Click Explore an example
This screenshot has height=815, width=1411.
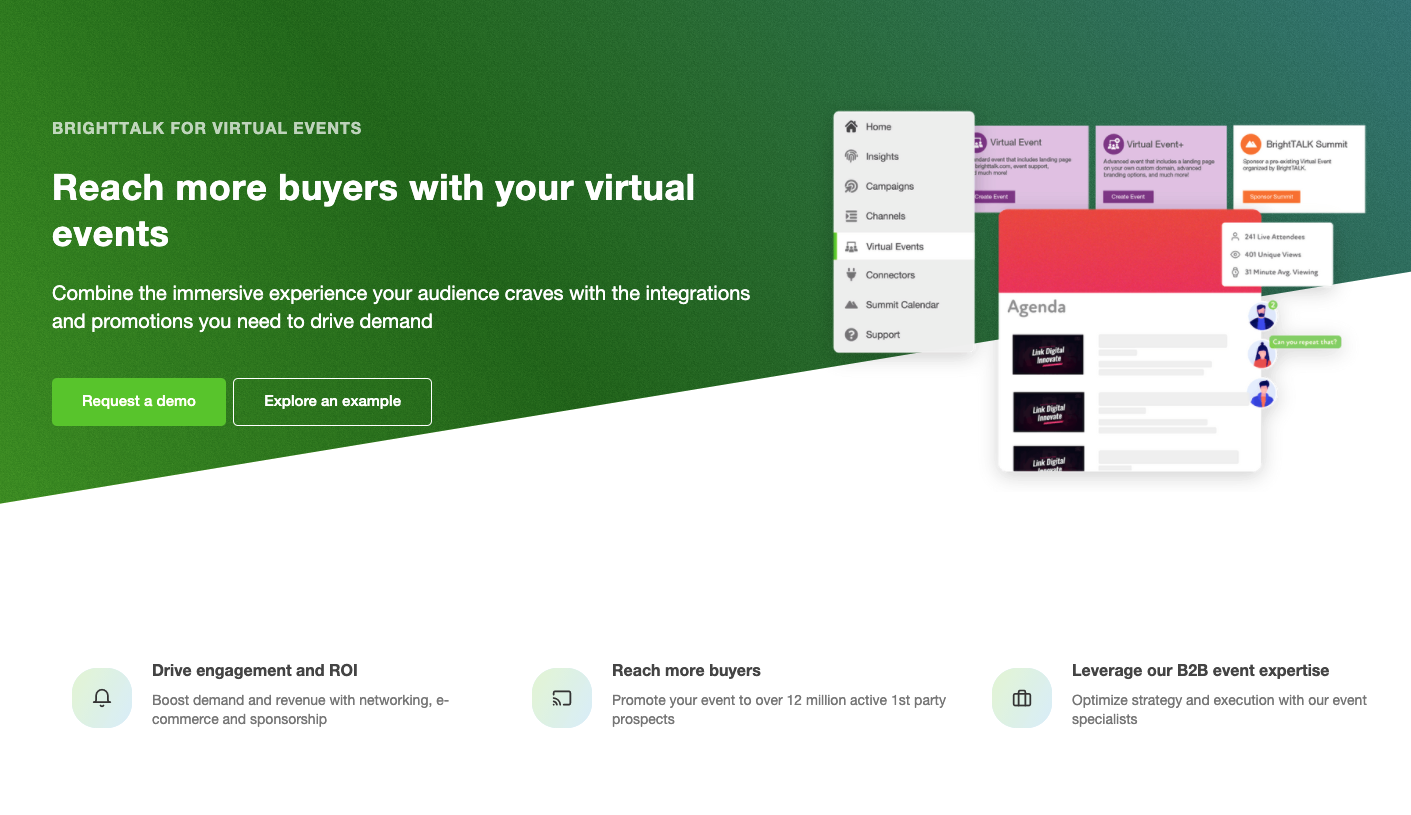[332, 401]
